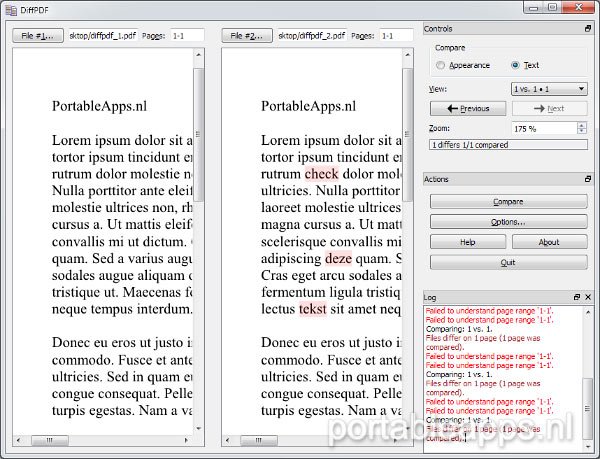Click the left document's horizontal scrollbar thumb

[x=44, y=440]
